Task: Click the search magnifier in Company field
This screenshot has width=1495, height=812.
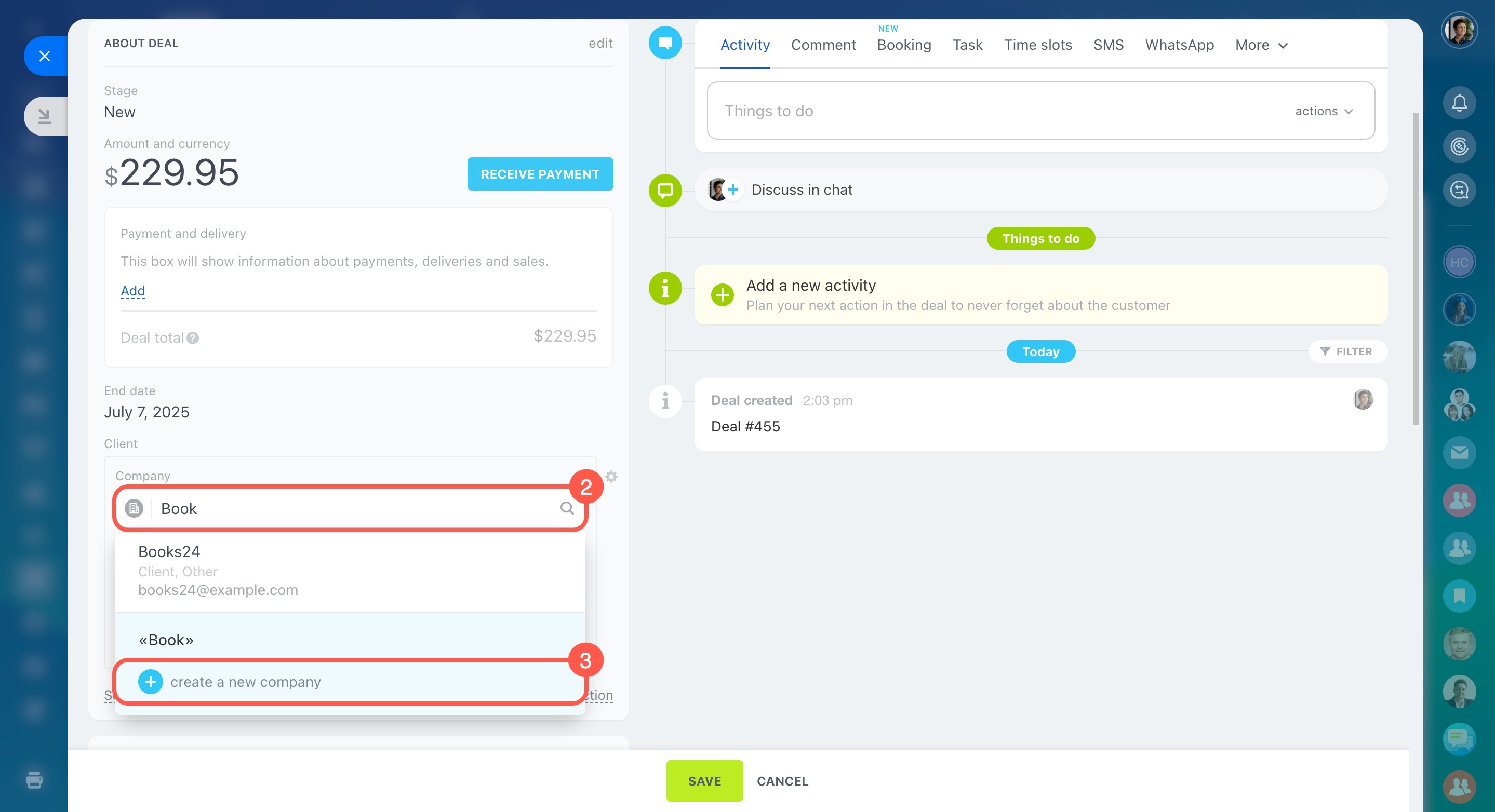Action: (566, 508)
